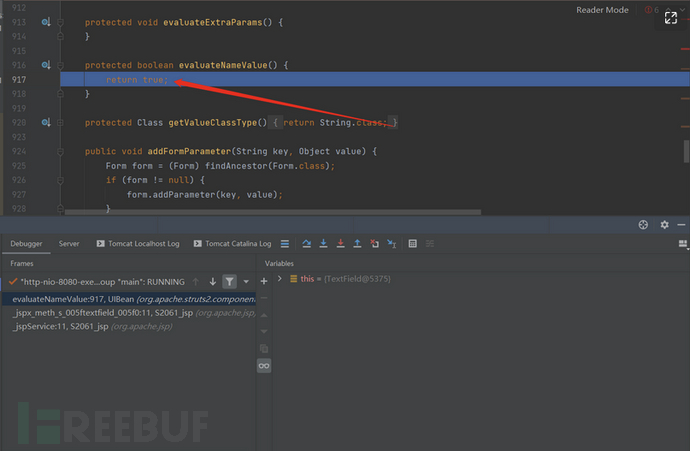This screenshot has width=690, height=451.
Task: Click the editor horizontal scrollbar
Action: [x=273, y=212]
